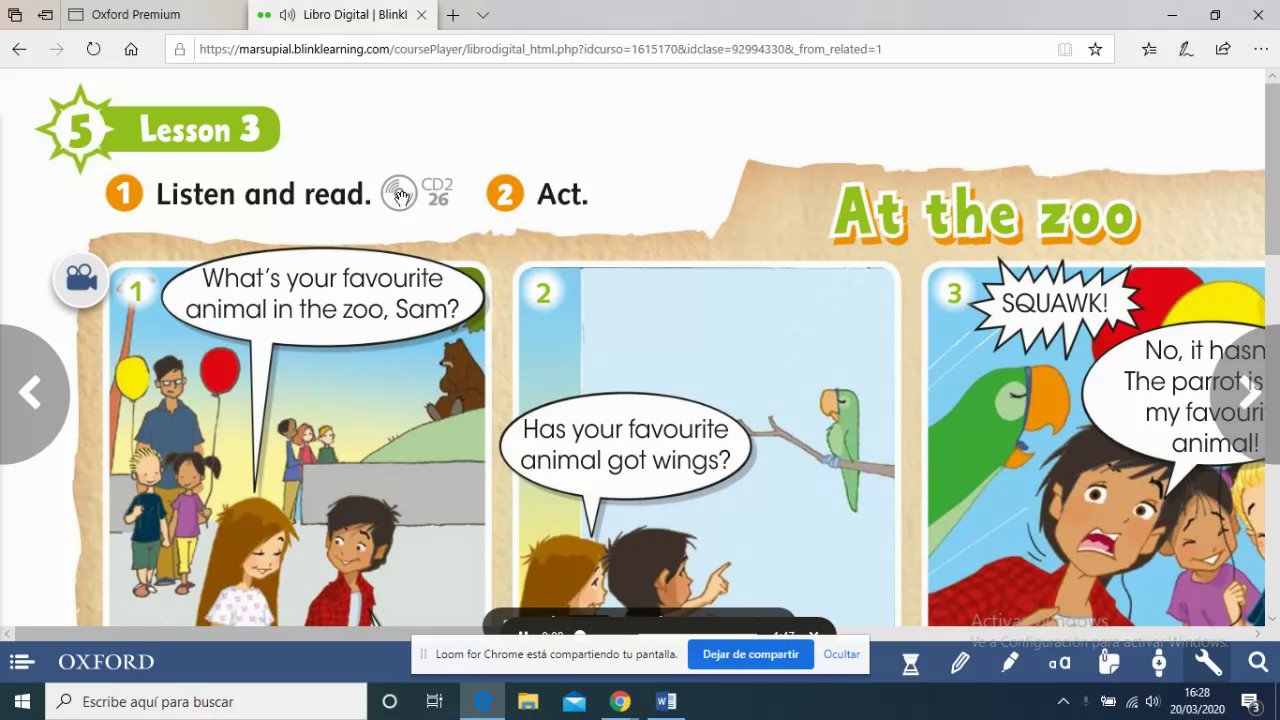Screen dimensions: 1280x720
Task: Click speech bubble 'Has your favourite animal got wings?'
Action: (x=625, y=445)
